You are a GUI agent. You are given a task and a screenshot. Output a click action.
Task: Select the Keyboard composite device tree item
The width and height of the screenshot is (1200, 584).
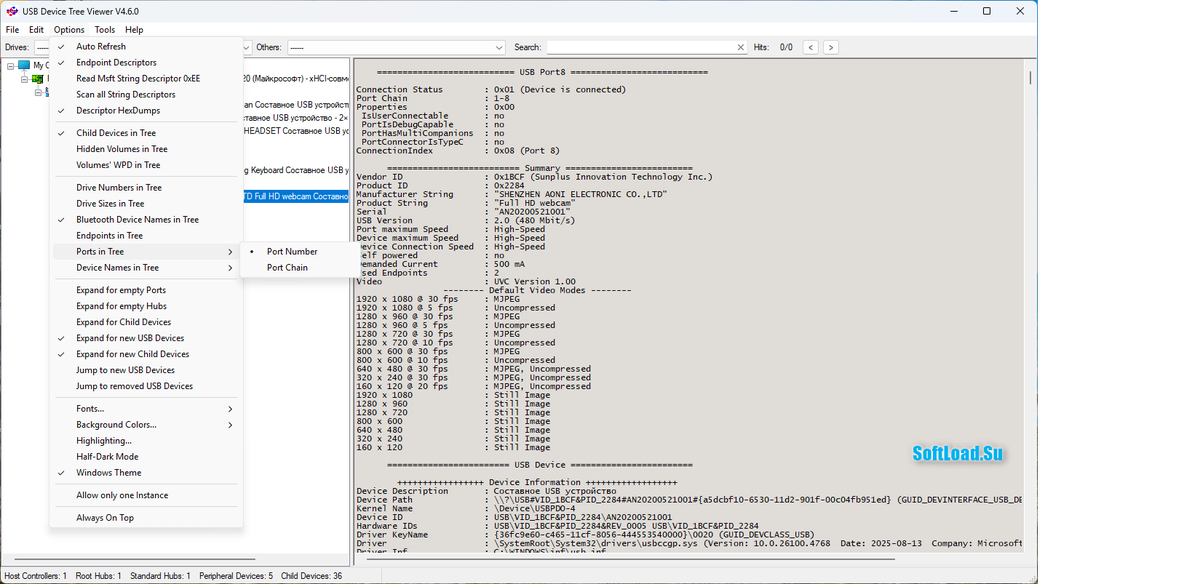coord(296,170)
